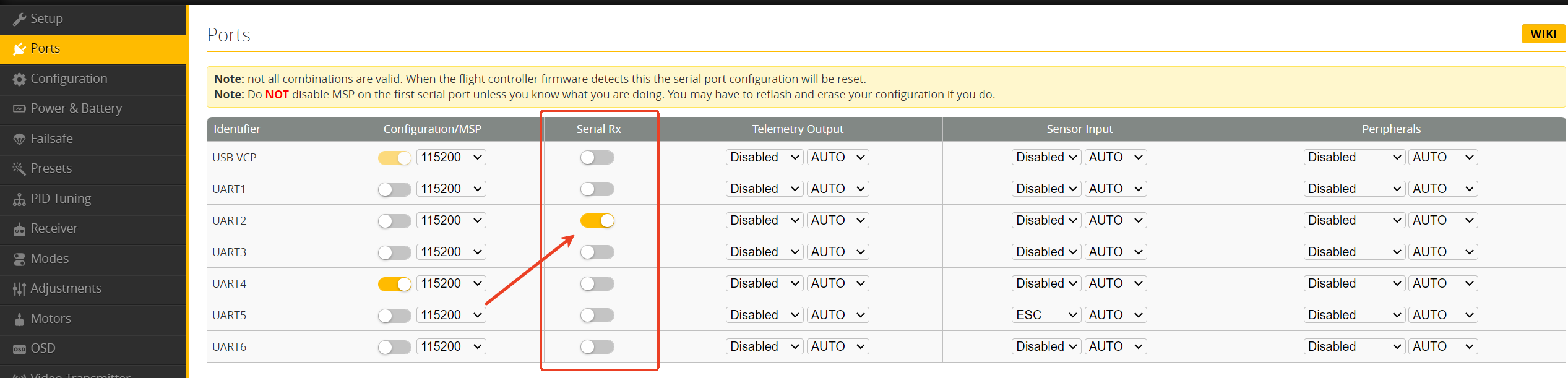Turn off Configuration/MSP toggle for UART4
This screenshot has height=378, width=1568.
tap(395, 283)
